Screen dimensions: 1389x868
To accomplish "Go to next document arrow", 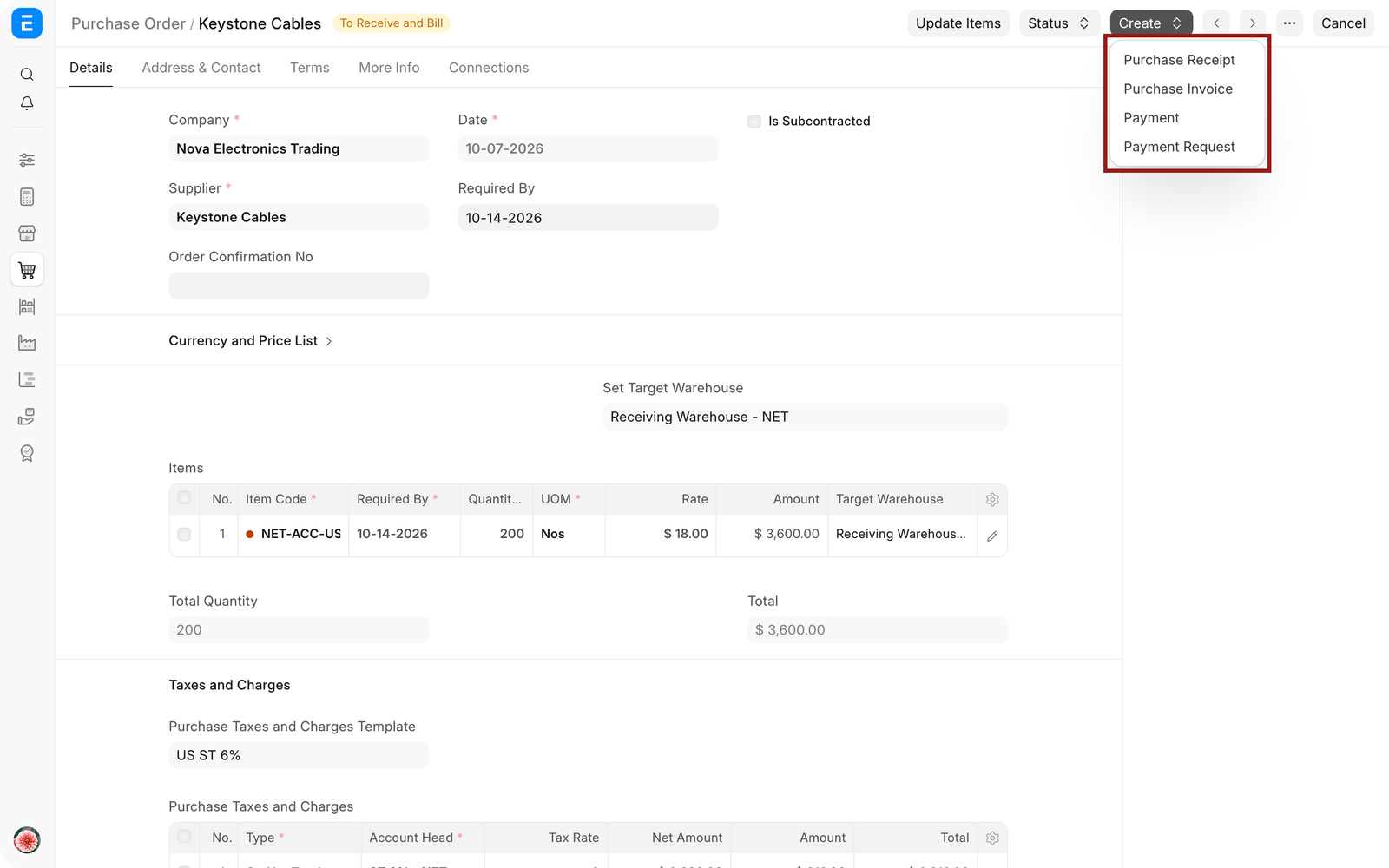I will [x=1253, y=23].
